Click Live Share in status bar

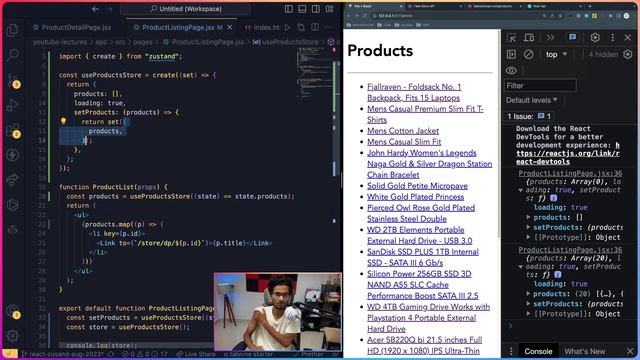point(196,354)
